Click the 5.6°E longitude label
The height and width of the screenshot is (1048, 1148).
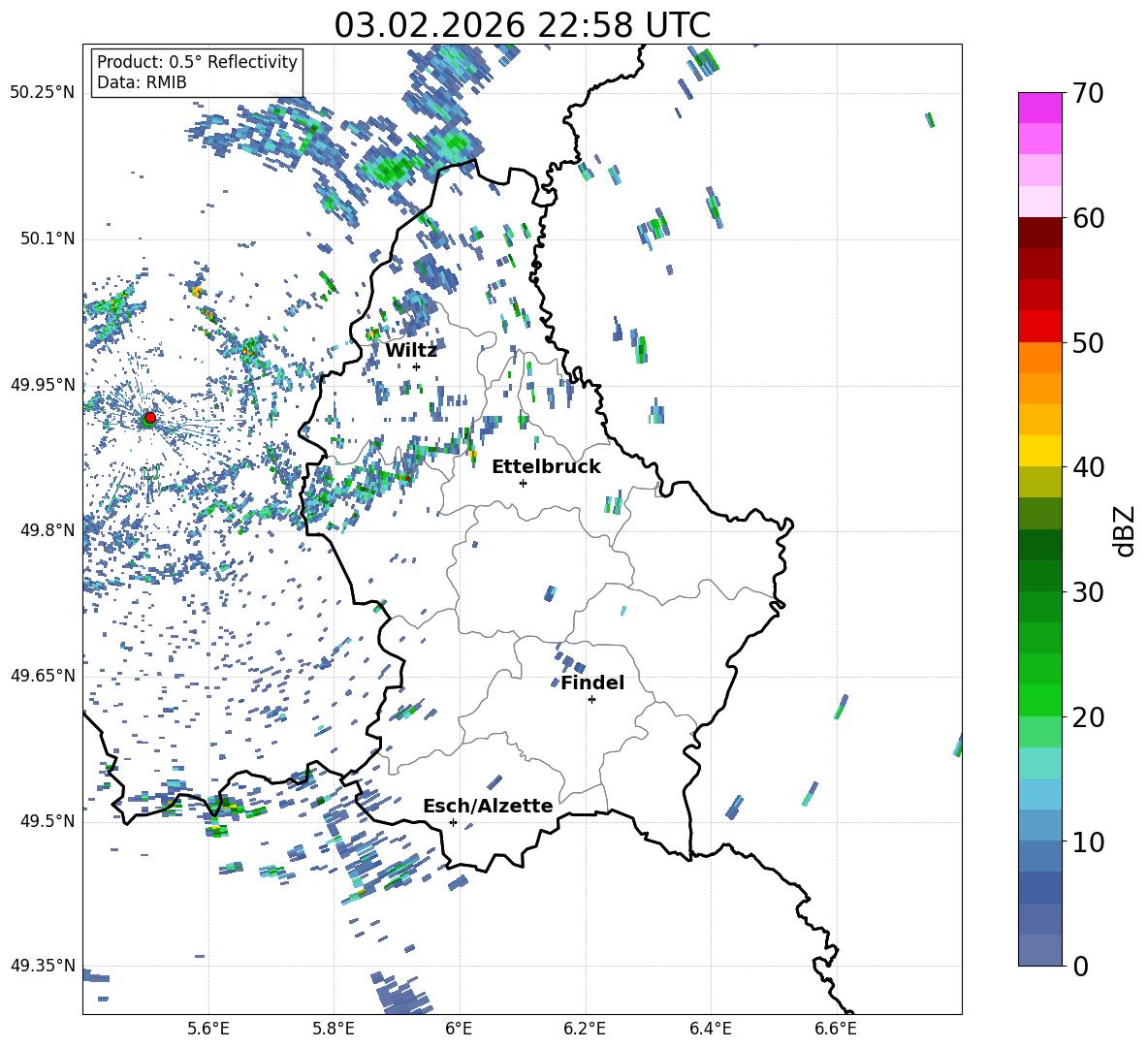coord(208,1029)
